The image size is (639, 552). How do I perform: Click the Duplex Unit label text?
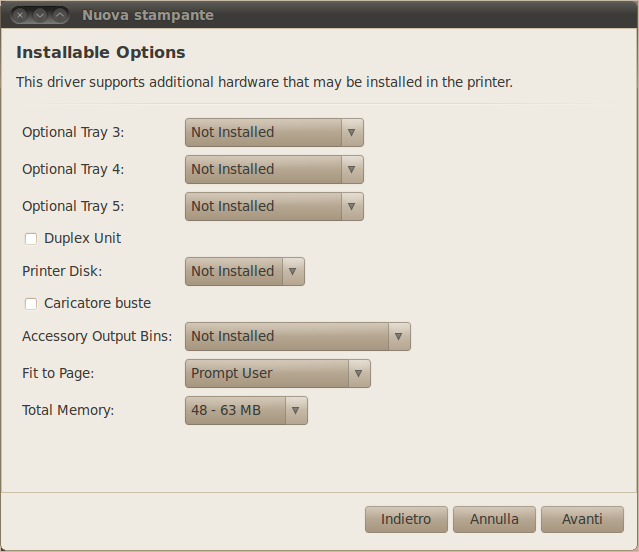pyautogui.click(x=83, y=239)
